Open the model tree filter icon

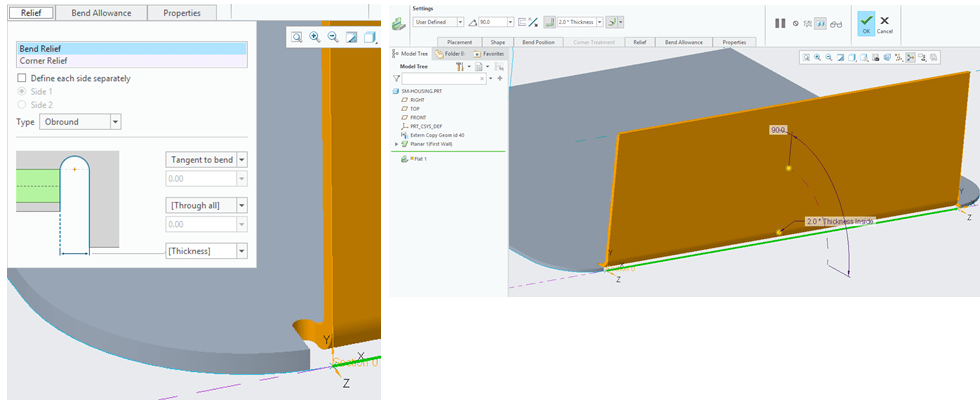(397, 77)
